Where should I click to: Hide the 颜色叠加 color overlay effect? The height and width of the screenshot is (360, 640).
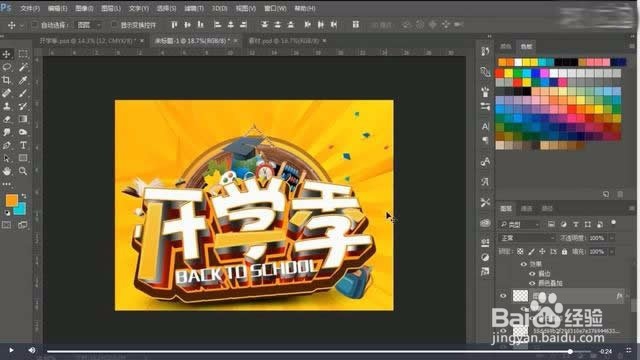pos(532,283)
